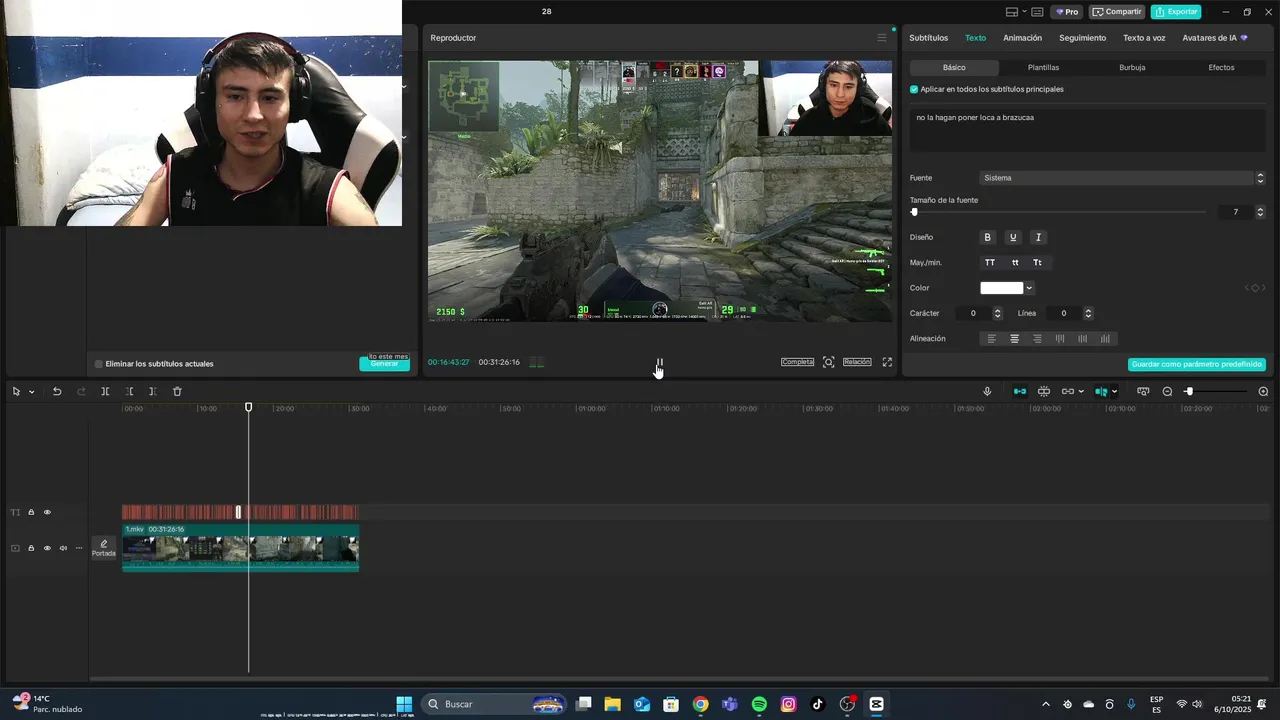This screenshot has height=720, width=1280.
Task: Open the selection tool dropdown arrow
Action: click(31, 392)
